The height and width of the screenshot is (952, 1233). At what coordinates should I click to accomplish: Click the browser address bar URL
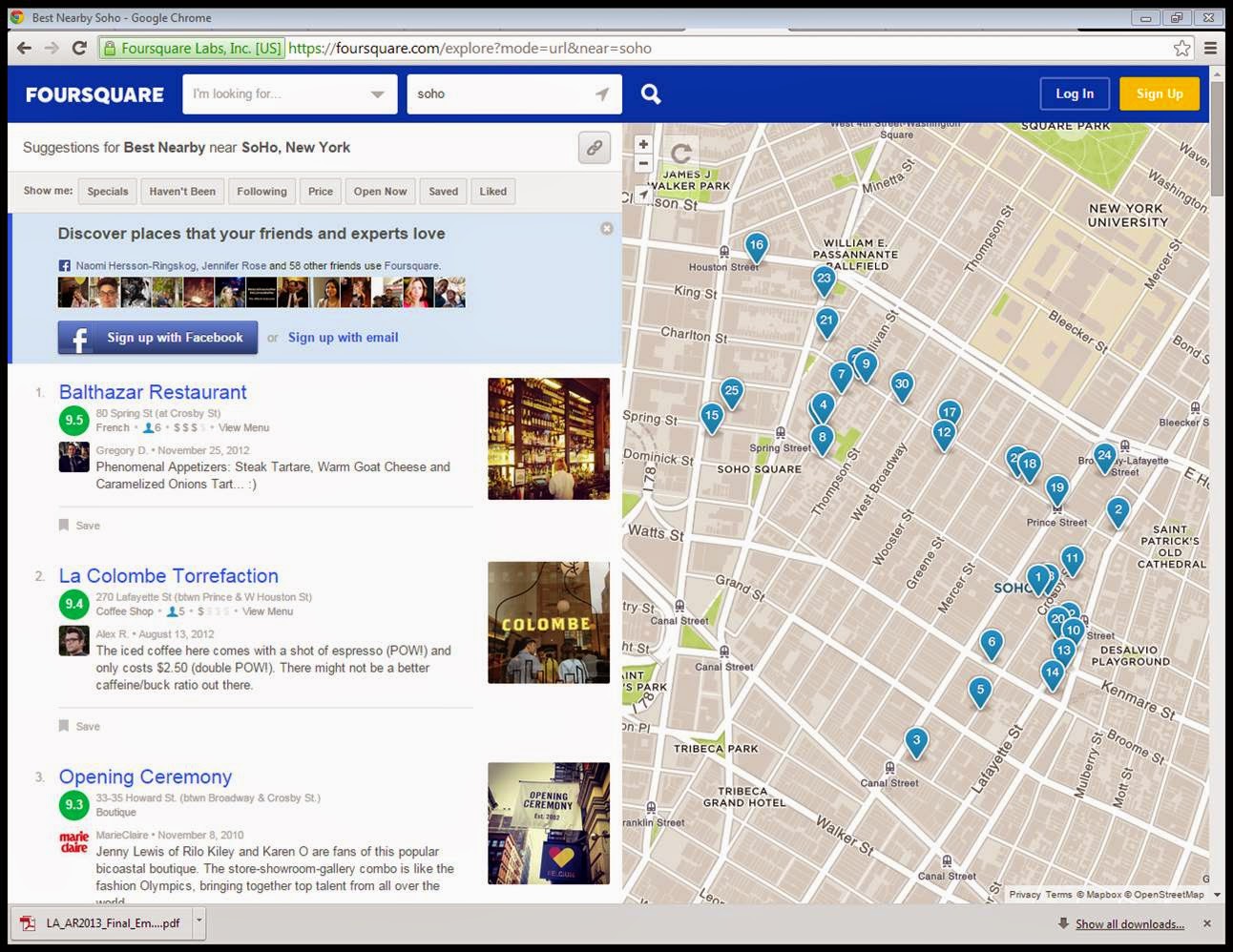pyautogui.click(x=470, y=48)
